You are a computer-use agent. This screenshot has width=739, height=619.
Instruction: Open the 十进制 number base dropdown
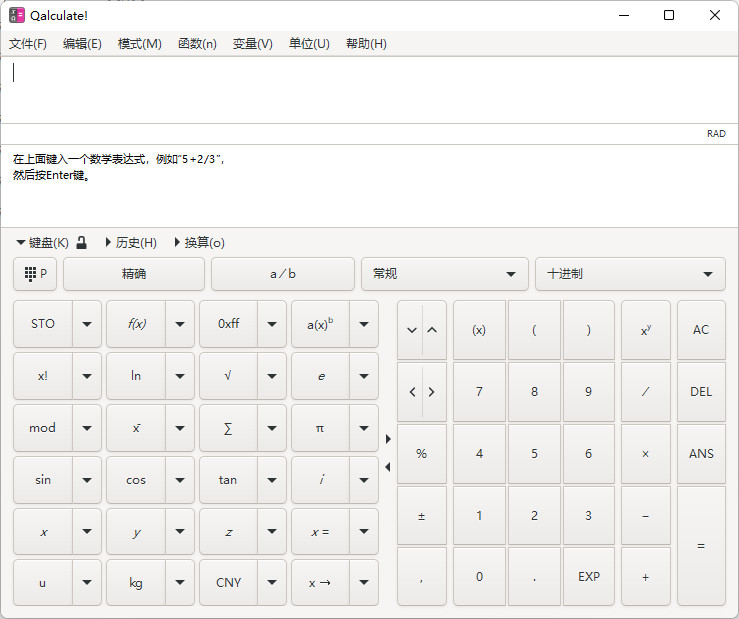pos(630,274)
